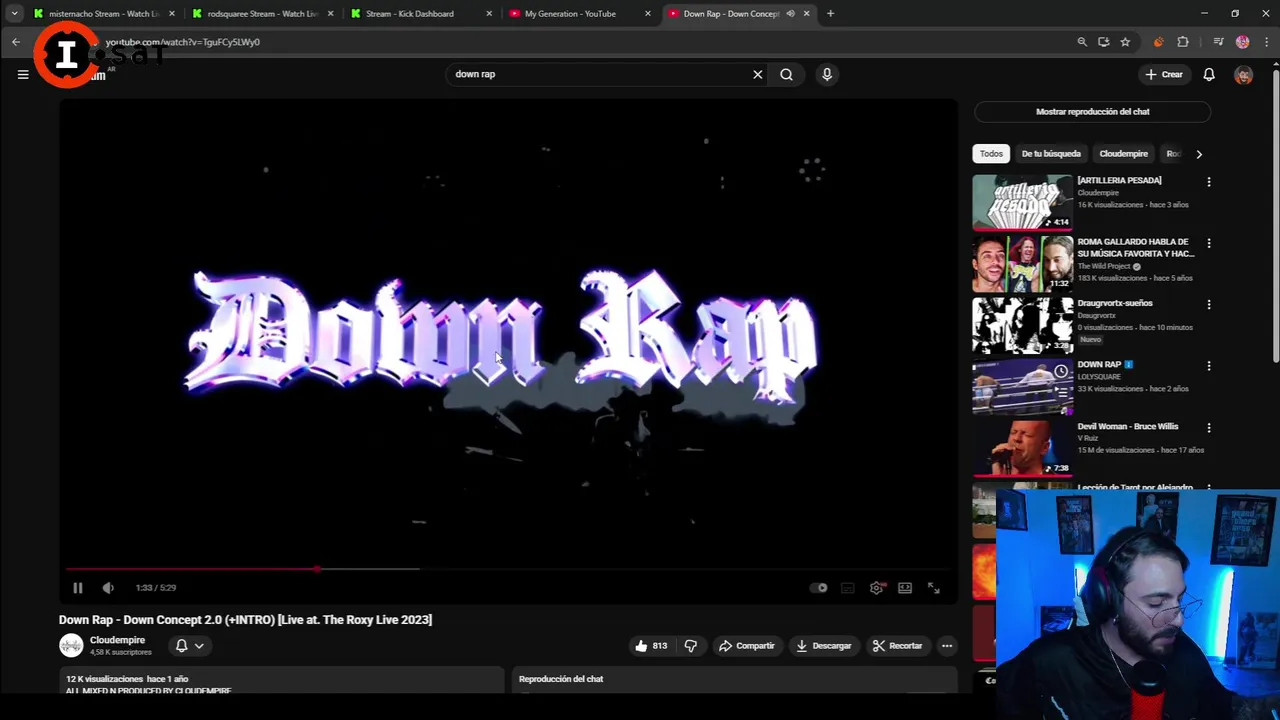Close the My Generation - YouTube tab
The width and height of the screenshot is (1280, 720).
[648, 14]
